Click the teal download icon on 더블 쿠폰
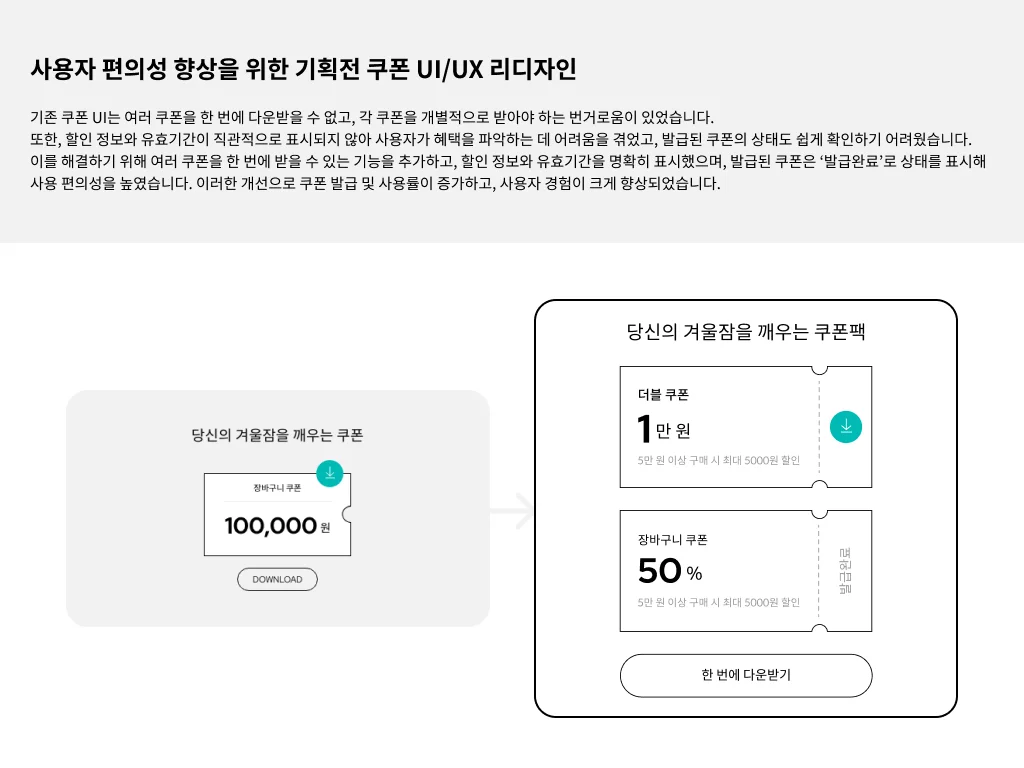 click(846, 427)
